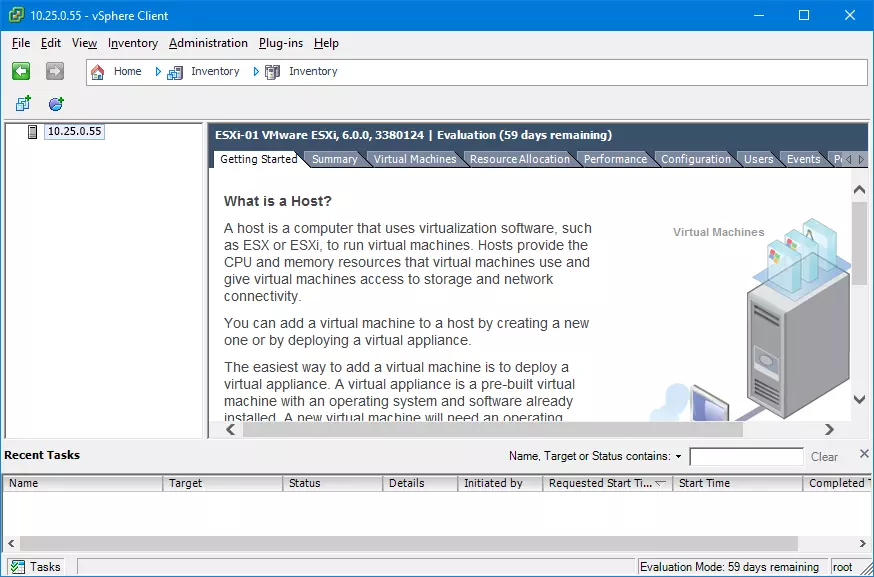Click the first Inventory breadcrumb label
This screenshot has width=874, height=577.
pos(215,71)
